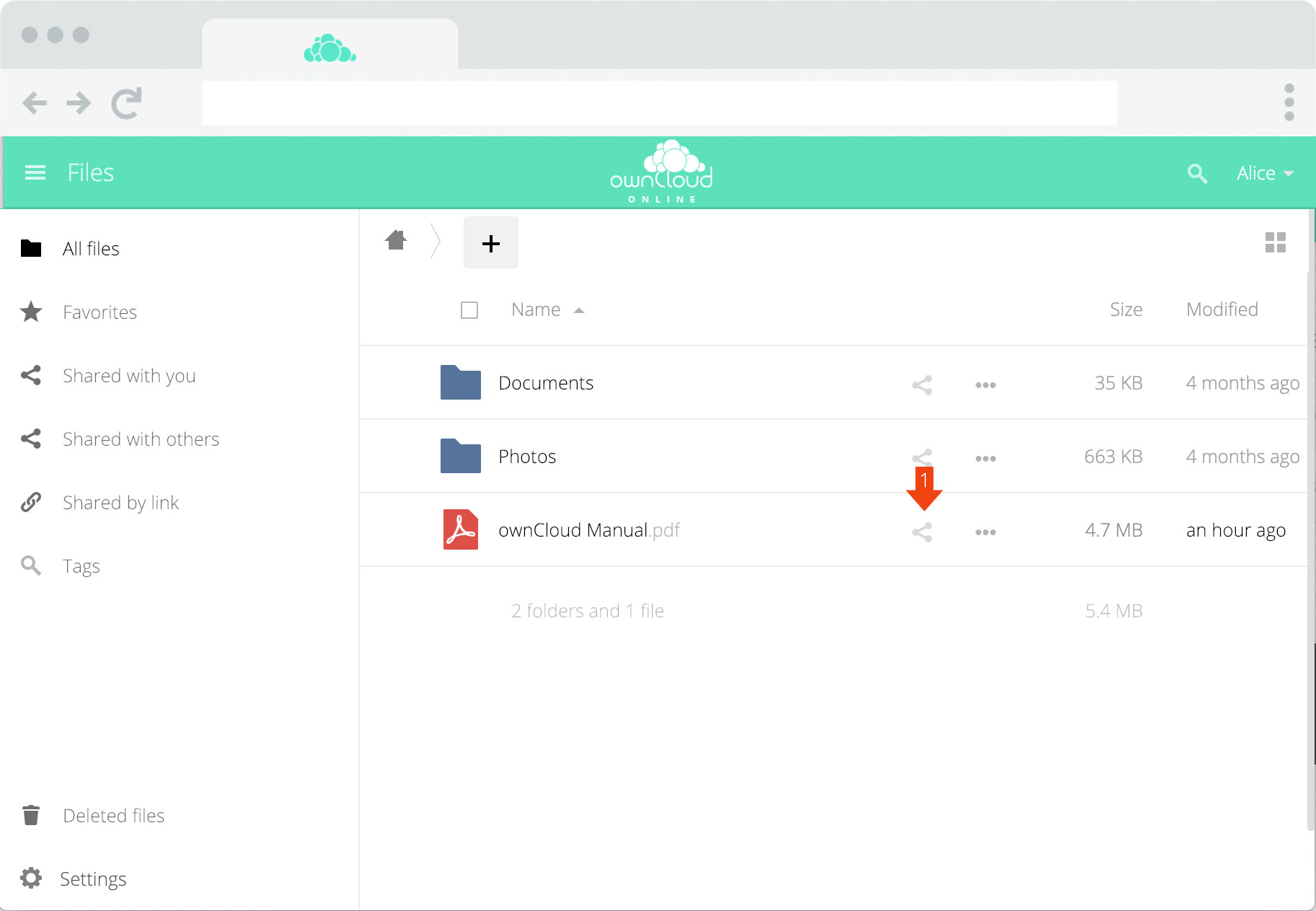Open the ownCloud Manual.pdf file
This screenshot has width=1316, height=911.
point(573,530)
